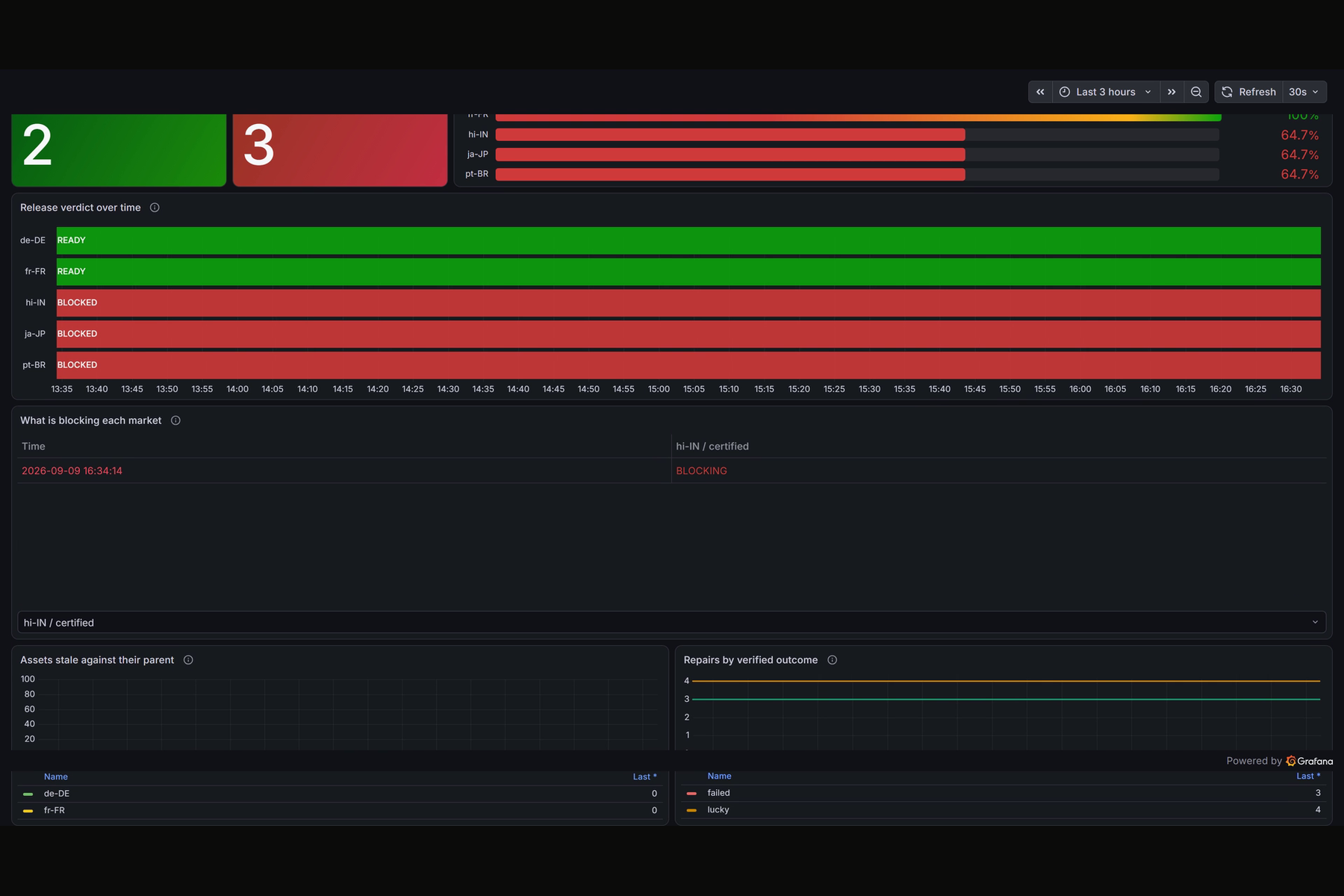This screenshot has width=1344, height=896.
Task: Toggle the fr-FR series in the legend
Action: coord(54,810)
